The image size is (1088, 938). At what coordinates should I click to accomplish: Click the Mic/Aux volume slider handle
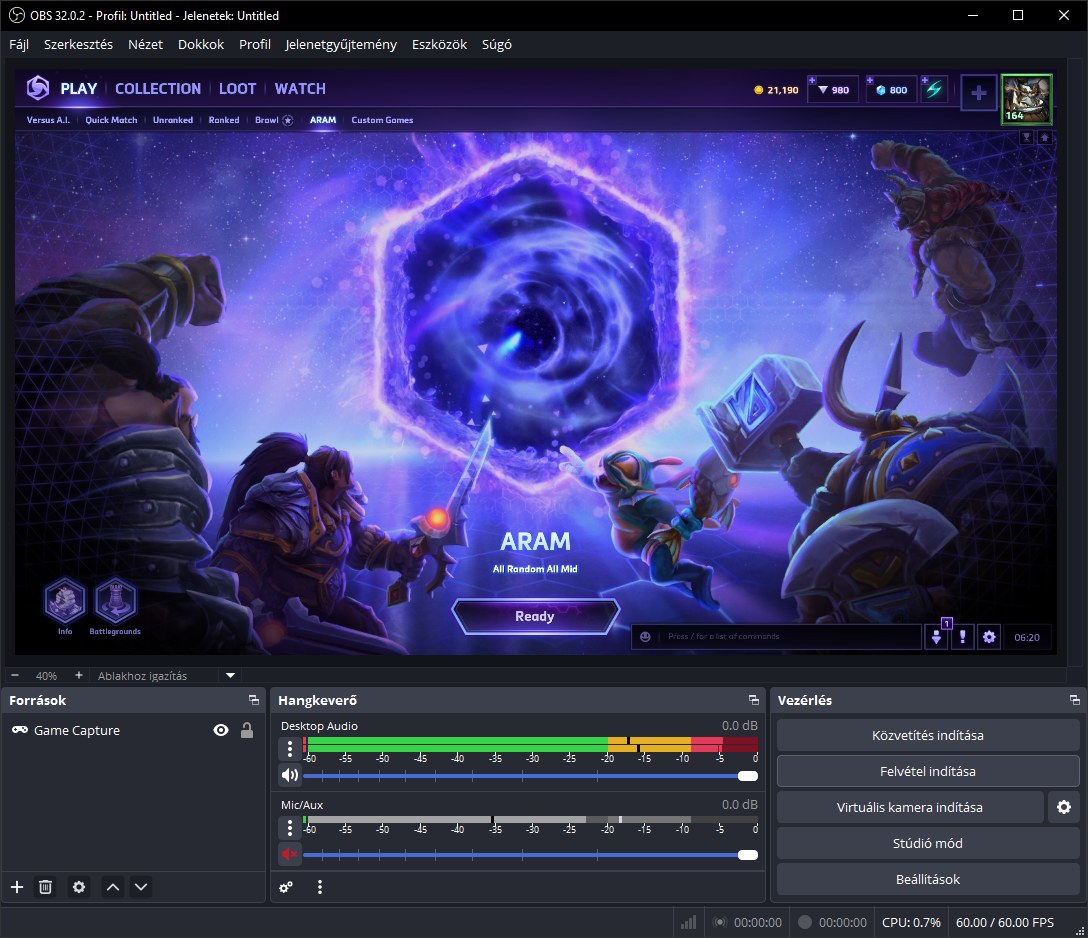click(x=747, y=855)
